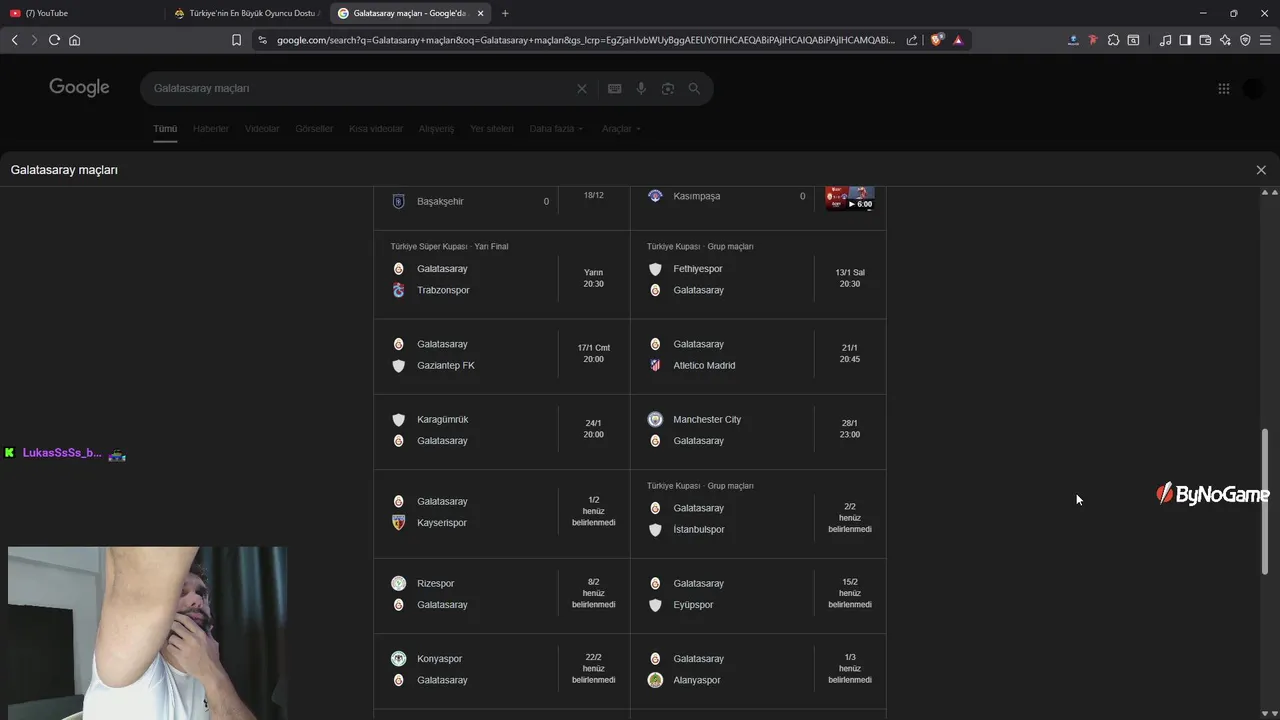Click the Eyüpspor team name
Viewport: 1280px width, 720px height.
694,605
